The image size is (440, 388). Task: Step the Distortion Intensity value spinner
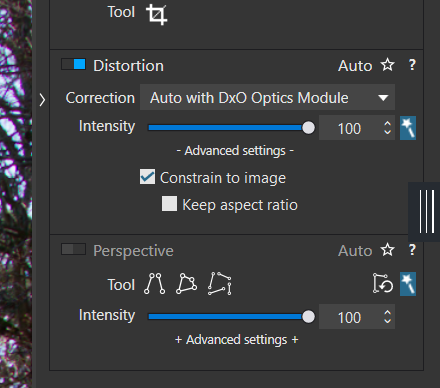coord(387,128)
